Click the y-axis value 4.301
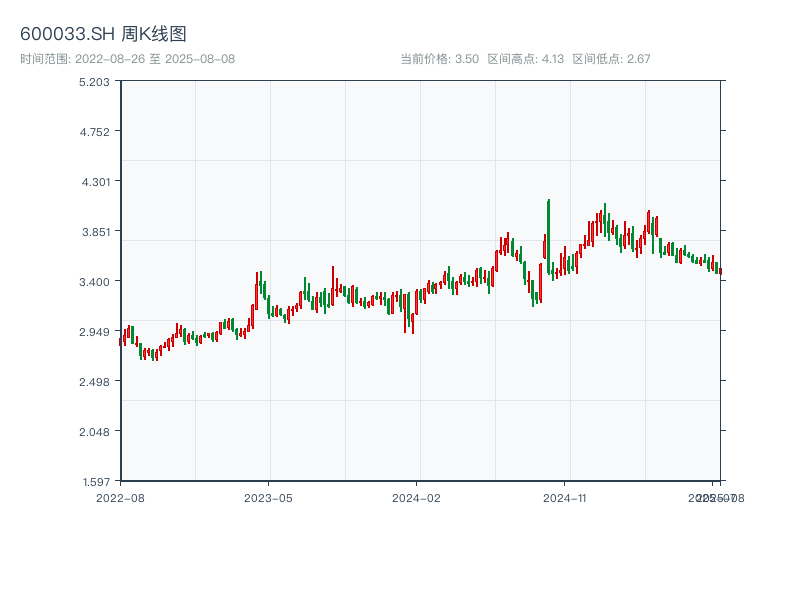The width and height of the screenshot is (800, 600). (96, 182)
